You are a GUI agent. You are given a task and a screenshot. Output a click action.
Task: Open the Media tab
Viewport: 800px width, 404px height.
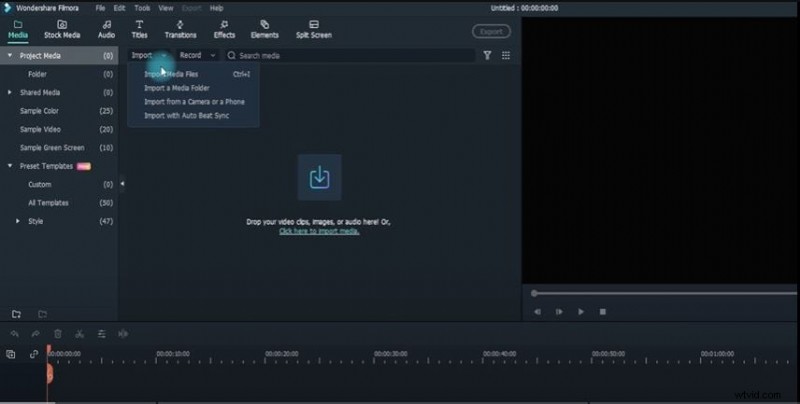click(x=18, y=30)
